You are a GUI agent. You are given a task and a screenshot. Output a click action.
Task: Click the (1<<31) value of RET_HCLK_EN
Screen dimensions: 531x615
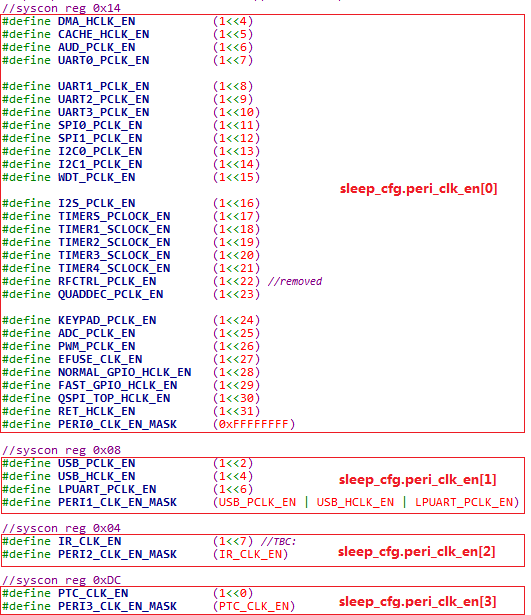click(x=236, y=411)
